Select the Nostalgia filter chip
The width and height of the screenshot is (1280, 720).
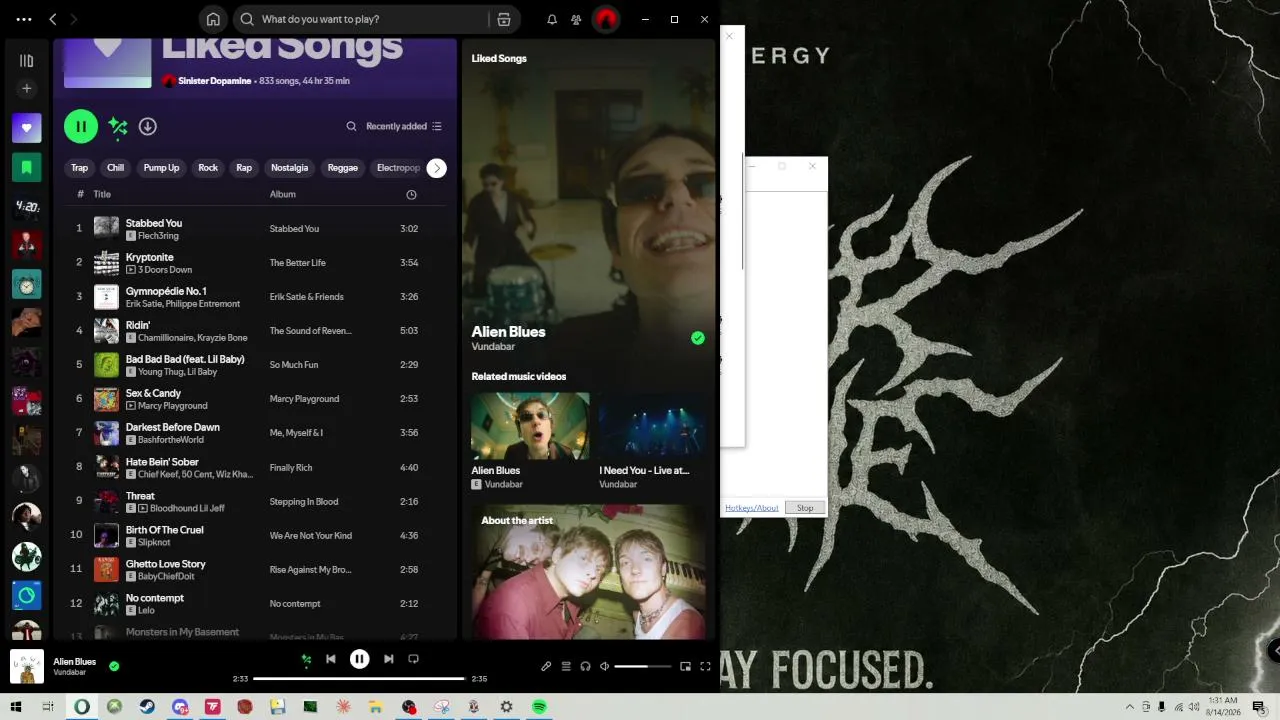click(x=290, y=168)
